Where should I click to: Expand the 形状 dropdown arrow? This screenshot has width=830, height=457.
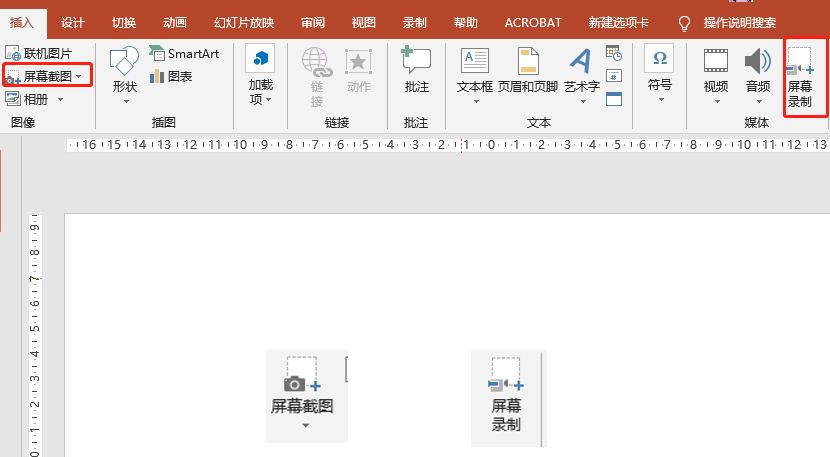(126, 101)
